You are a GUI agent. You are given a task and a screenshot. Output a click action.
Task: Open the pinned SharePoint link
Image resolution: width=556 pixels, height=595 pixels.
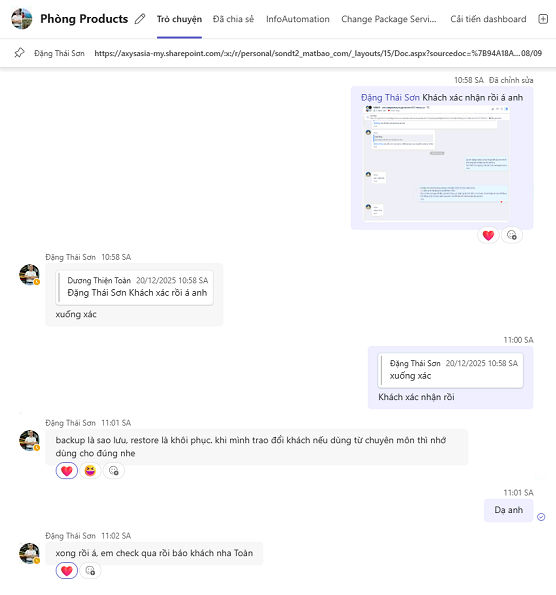pyautogui.click(x=318, y=53)
